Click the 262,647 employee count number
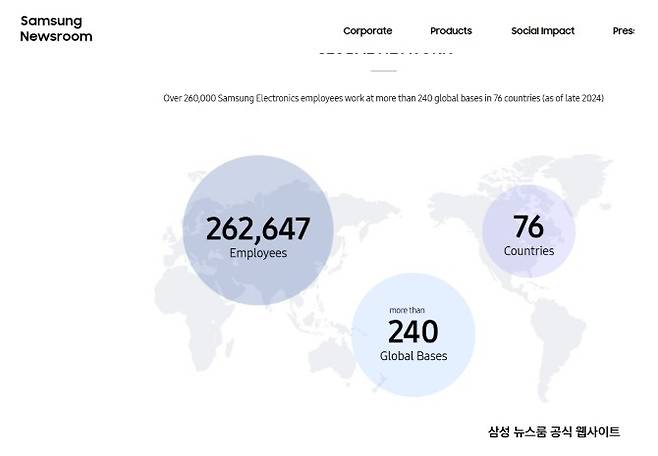The height and width of the screenshot is (456, 658). click(x=258, y=229)
